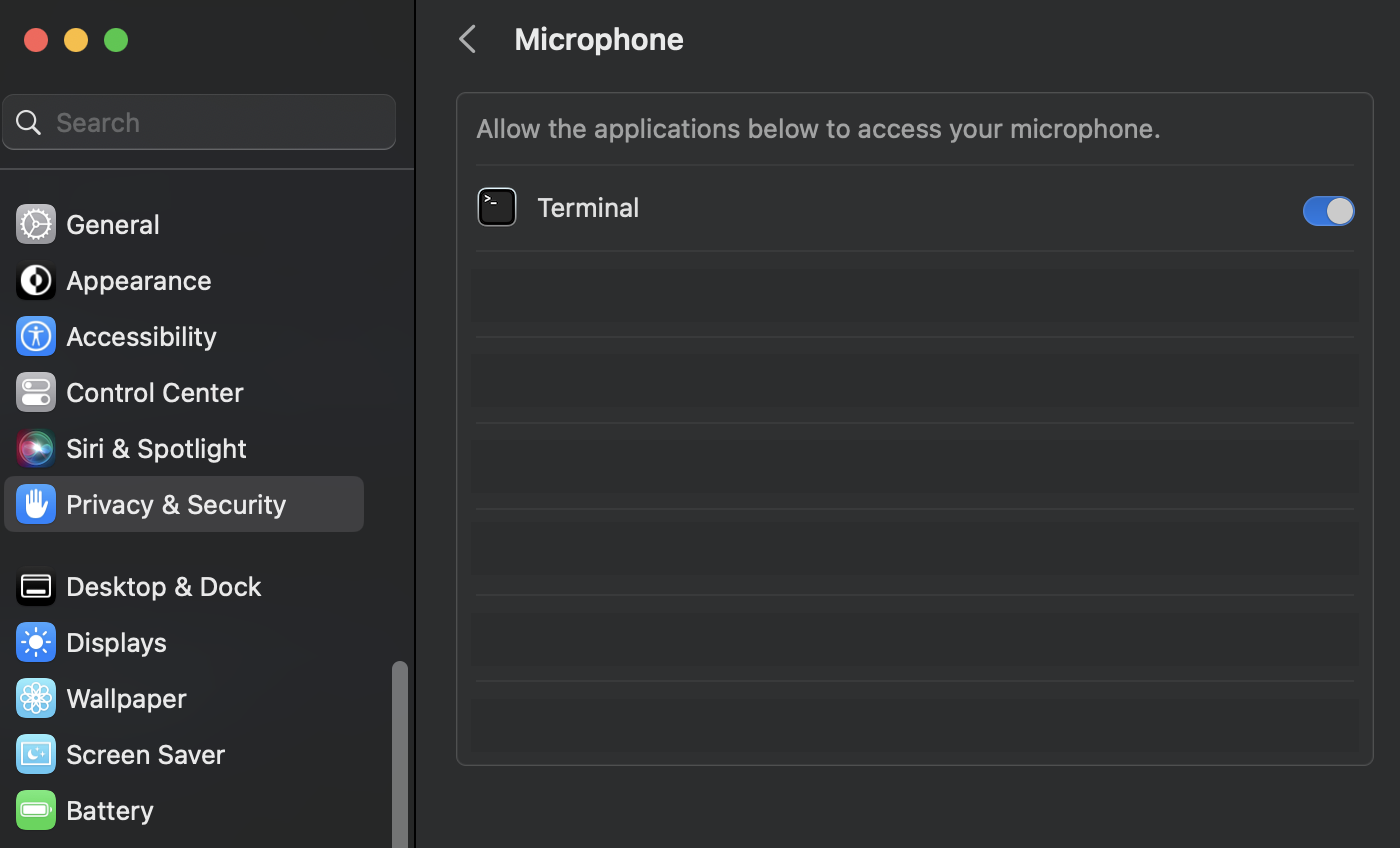Select Wallpaper in the sidebar
The height and width of the screenshot is (848, 1400).
tap(184, 698)
